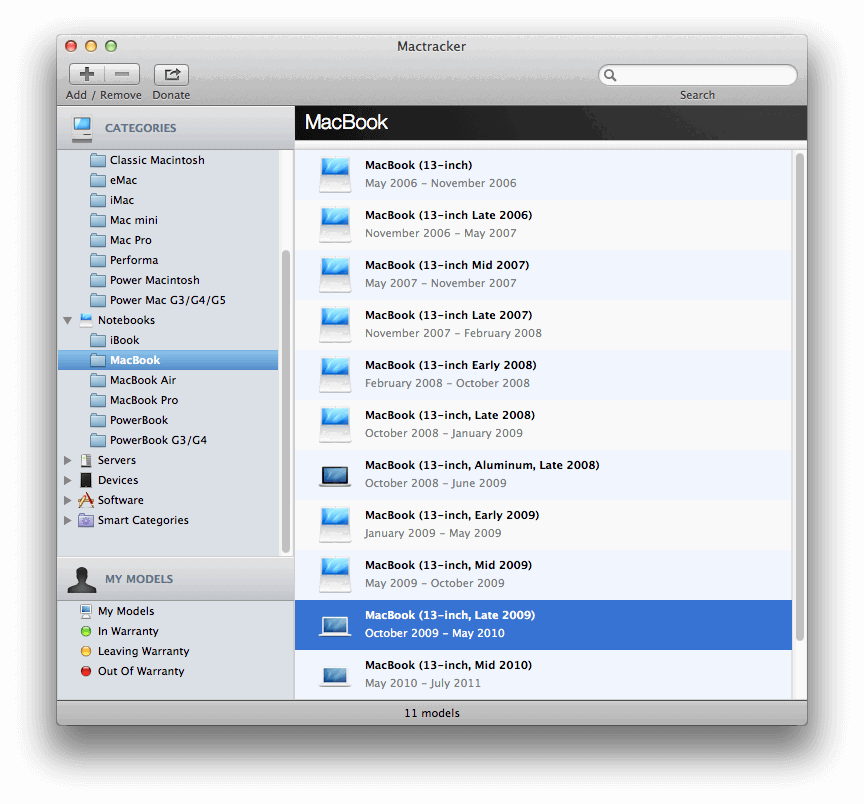The width and height of the screenshot is (864, 804).
Task: Click thumbnail of MacBook Mid 2009
Action: (335, 574)
